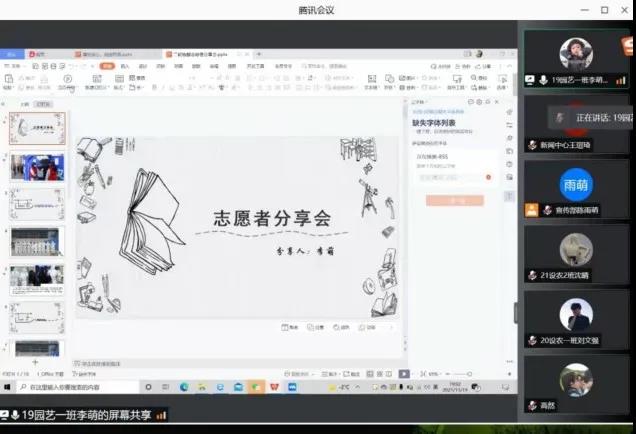Viewport: 636px width, 434px height.
Task: Select the 开始 ribbon tab
Action: pyautogui.click(x=107, y=66)
